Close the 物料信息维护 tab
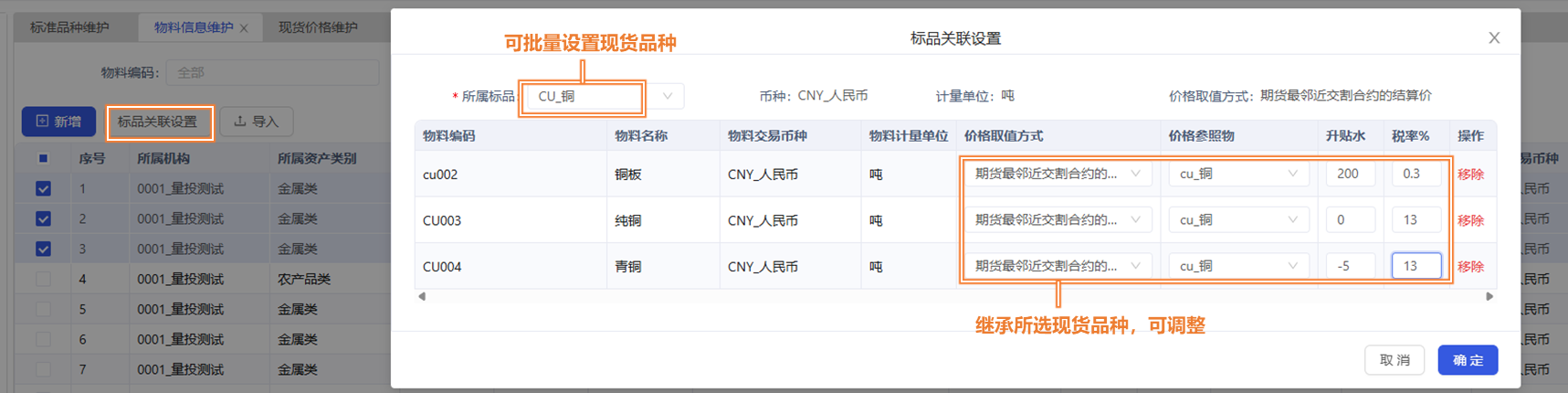1568x393 pixels. click(x=244, y=28)
